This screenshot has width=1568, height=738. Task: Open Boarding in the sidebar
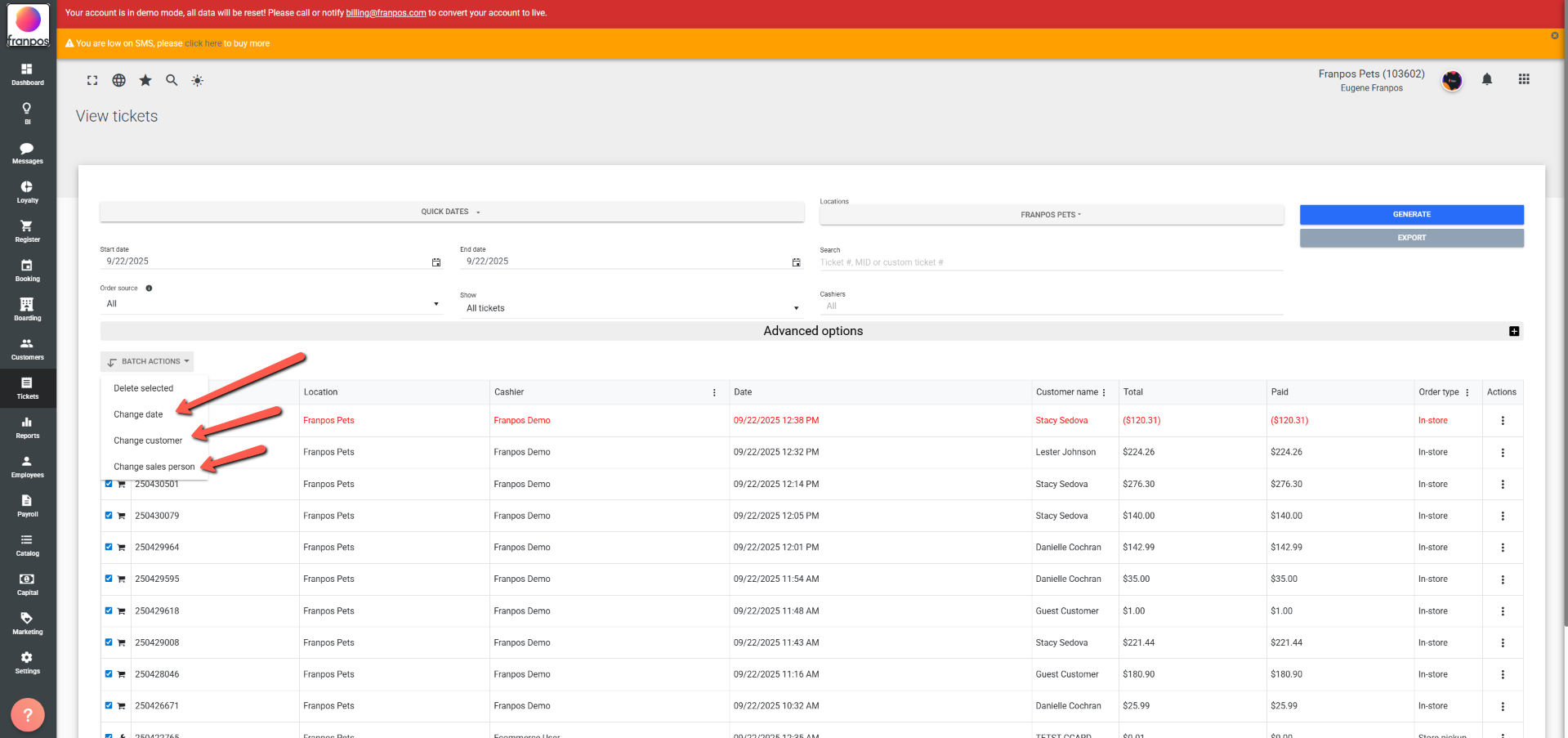27,309
